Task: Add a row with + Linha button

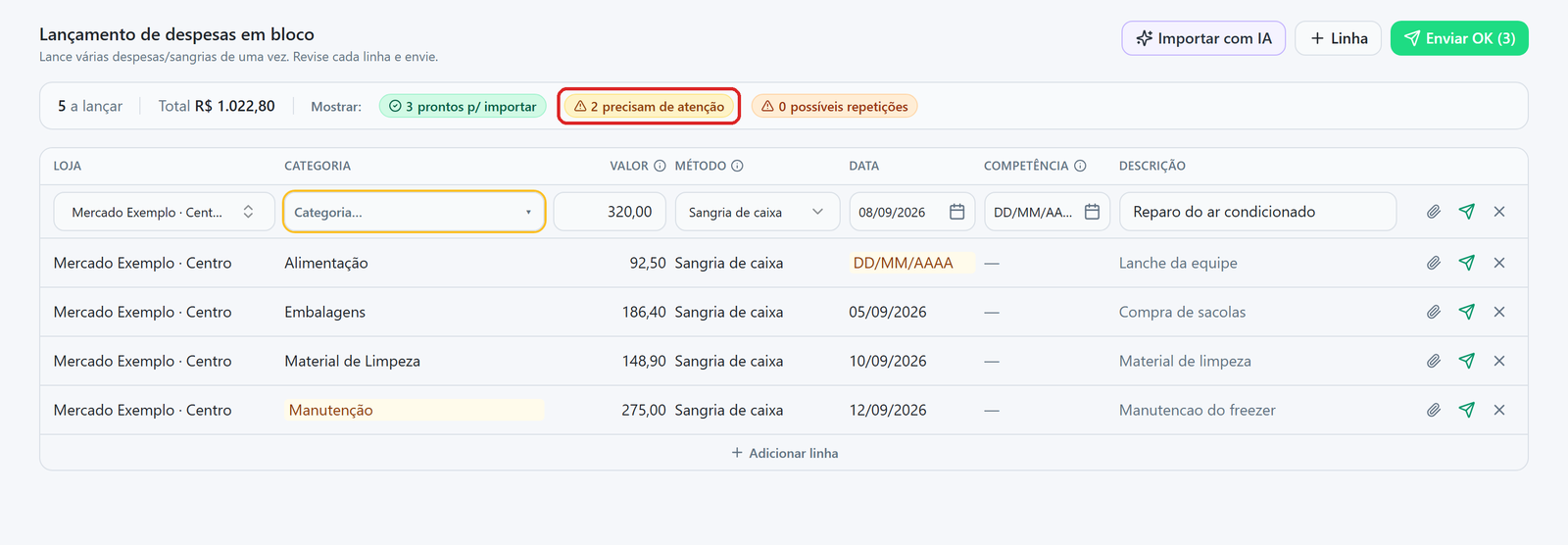Action: [x=1339, y=38]
